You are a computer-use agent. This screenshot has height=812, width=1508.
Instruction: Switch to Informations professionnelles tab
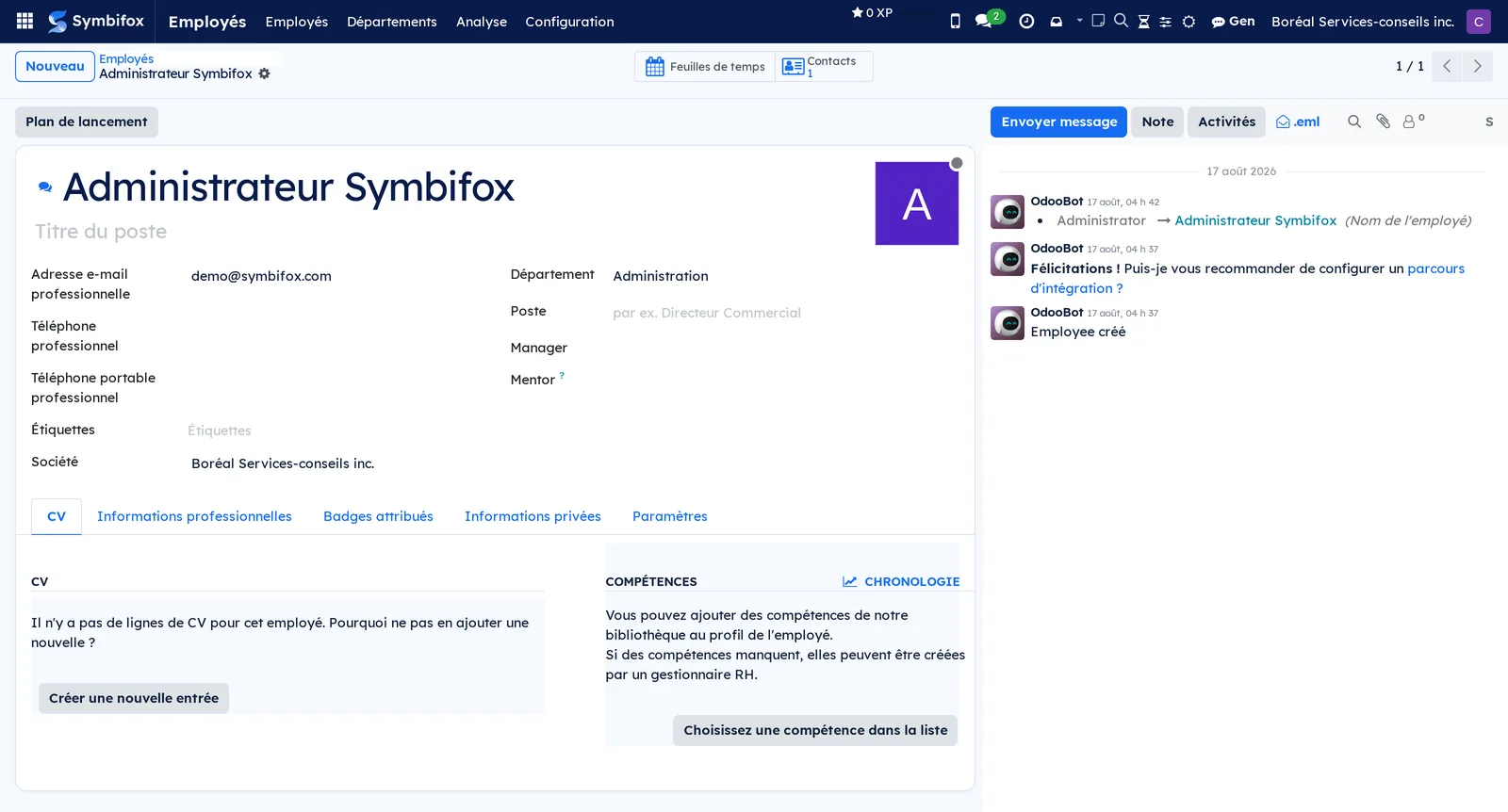tap(194, 516)
